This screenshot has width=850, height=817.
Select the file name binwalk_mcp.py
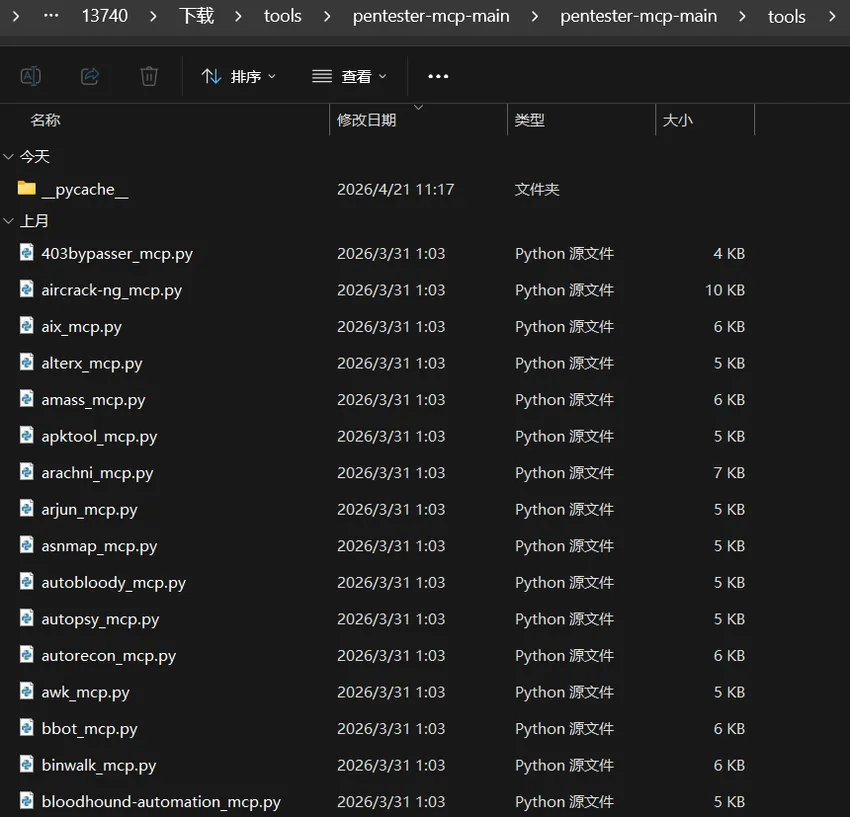point(99,765)
